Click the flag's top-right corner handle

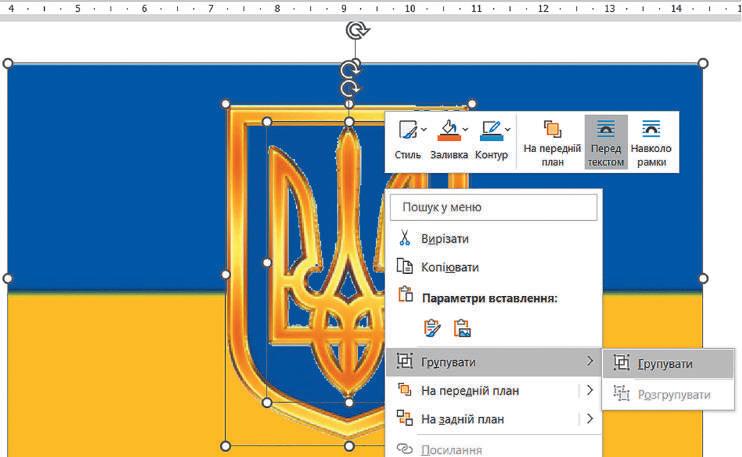click(703, 63)
